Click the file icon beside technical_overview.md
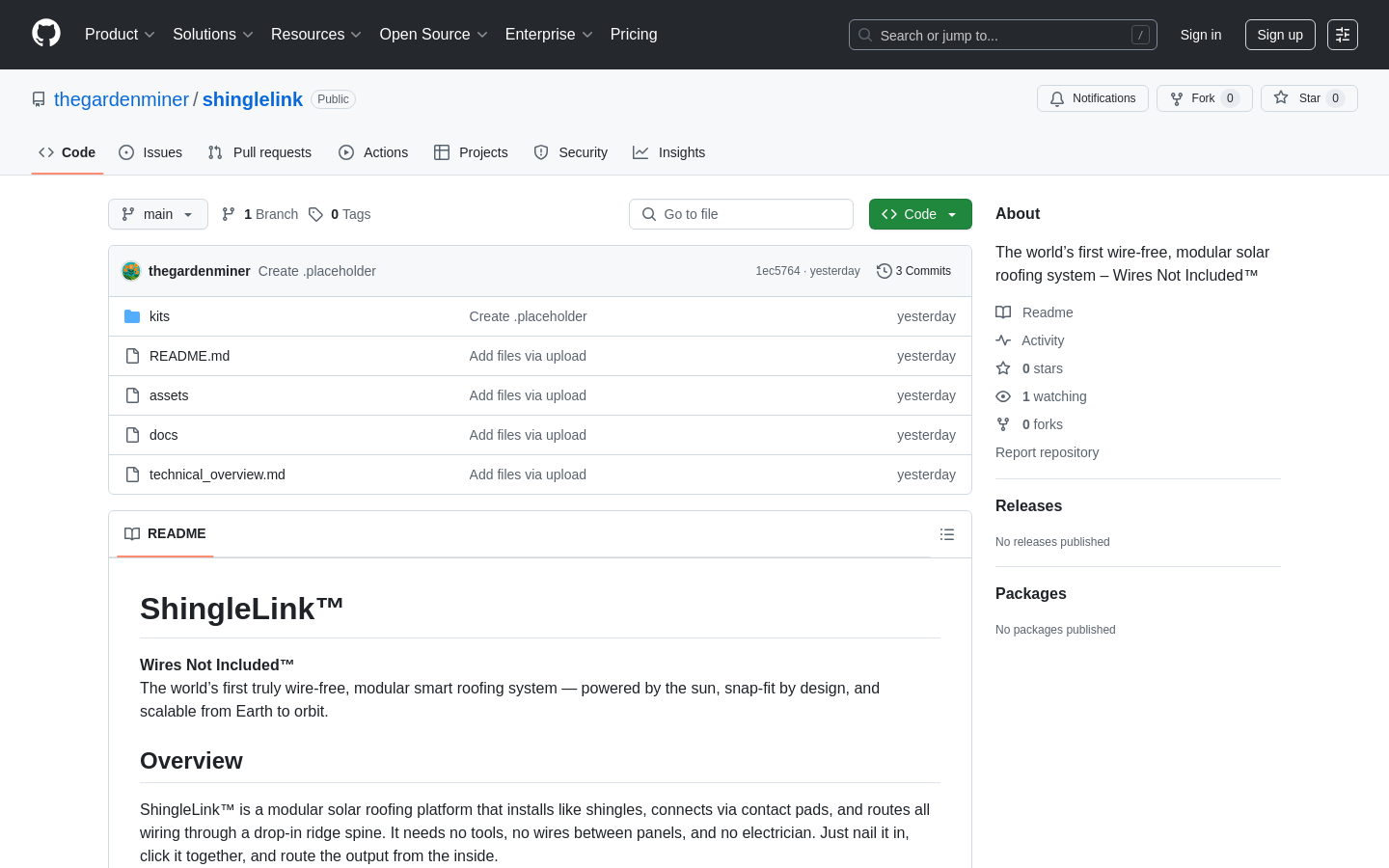 tap(132, 475)
